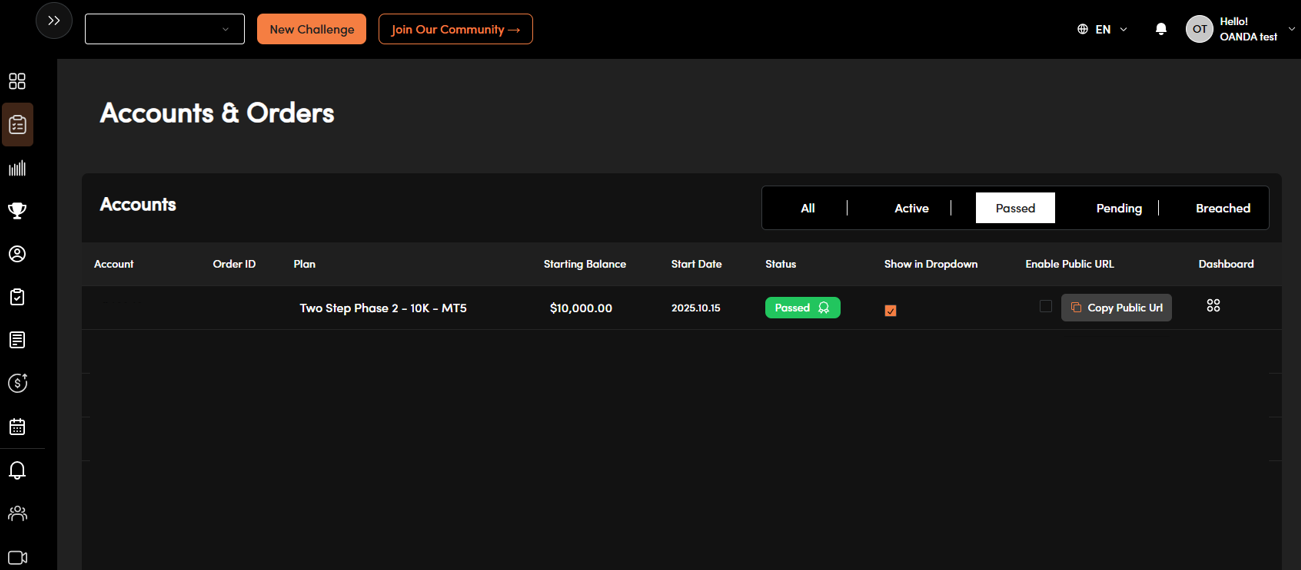Click the Copy Public Url button
Image resolution: width=1301 pixels, height=570 pixels.
click(x=1116, y=308)
